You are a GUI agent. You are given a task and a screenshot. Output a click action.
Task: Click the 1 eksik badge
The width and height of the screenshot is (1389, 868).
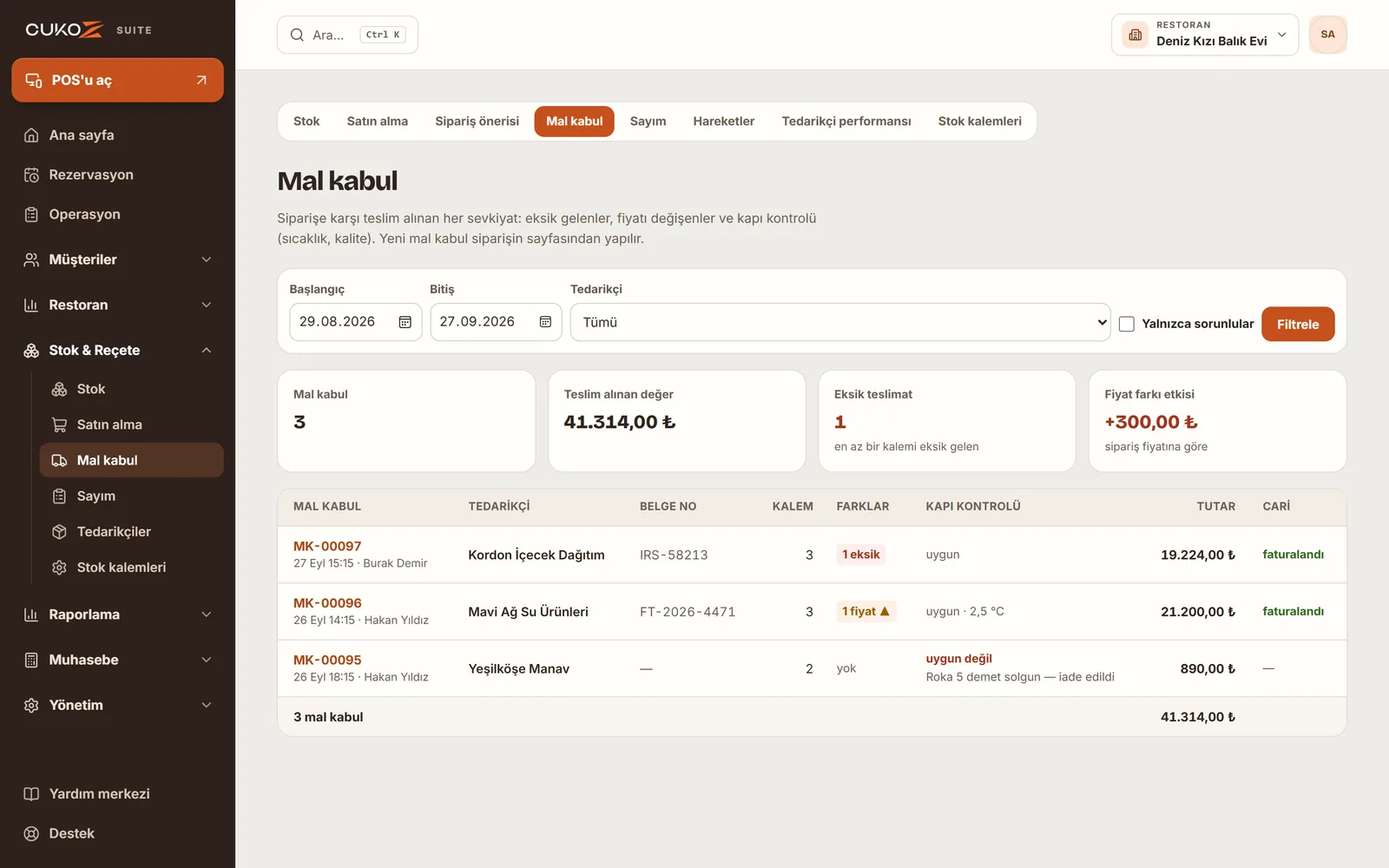tap(860, 555)
